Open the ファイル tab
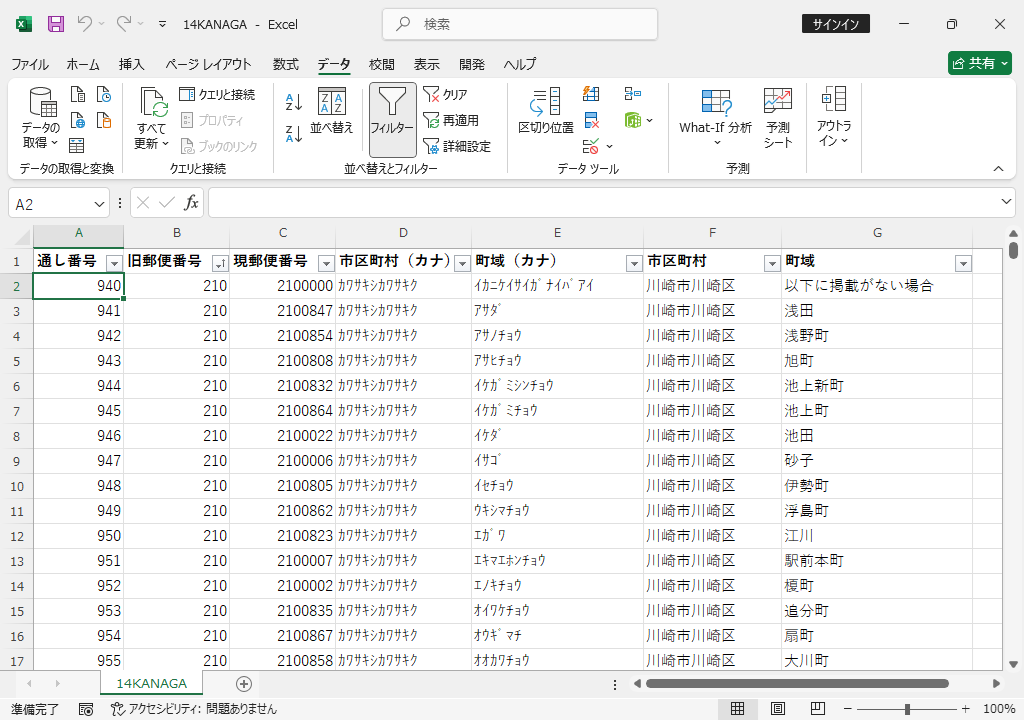This screenshot has height=720, width=1024. [30, 64]
